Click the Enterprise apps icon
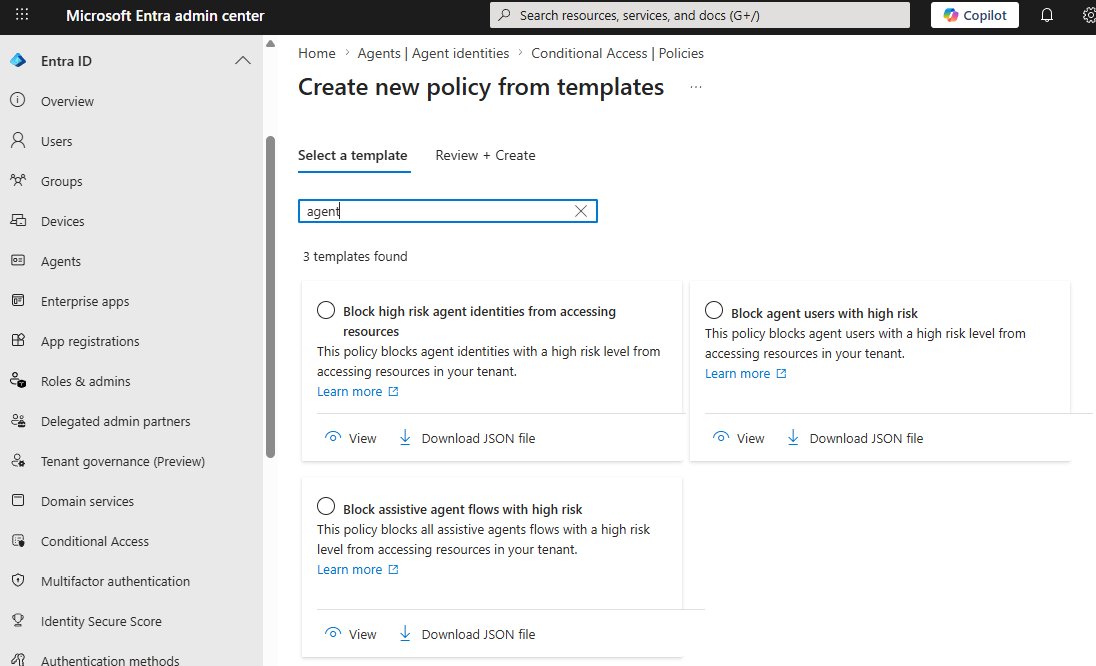The height and width of the screenshot is (666, 1096). coord(18,301)
